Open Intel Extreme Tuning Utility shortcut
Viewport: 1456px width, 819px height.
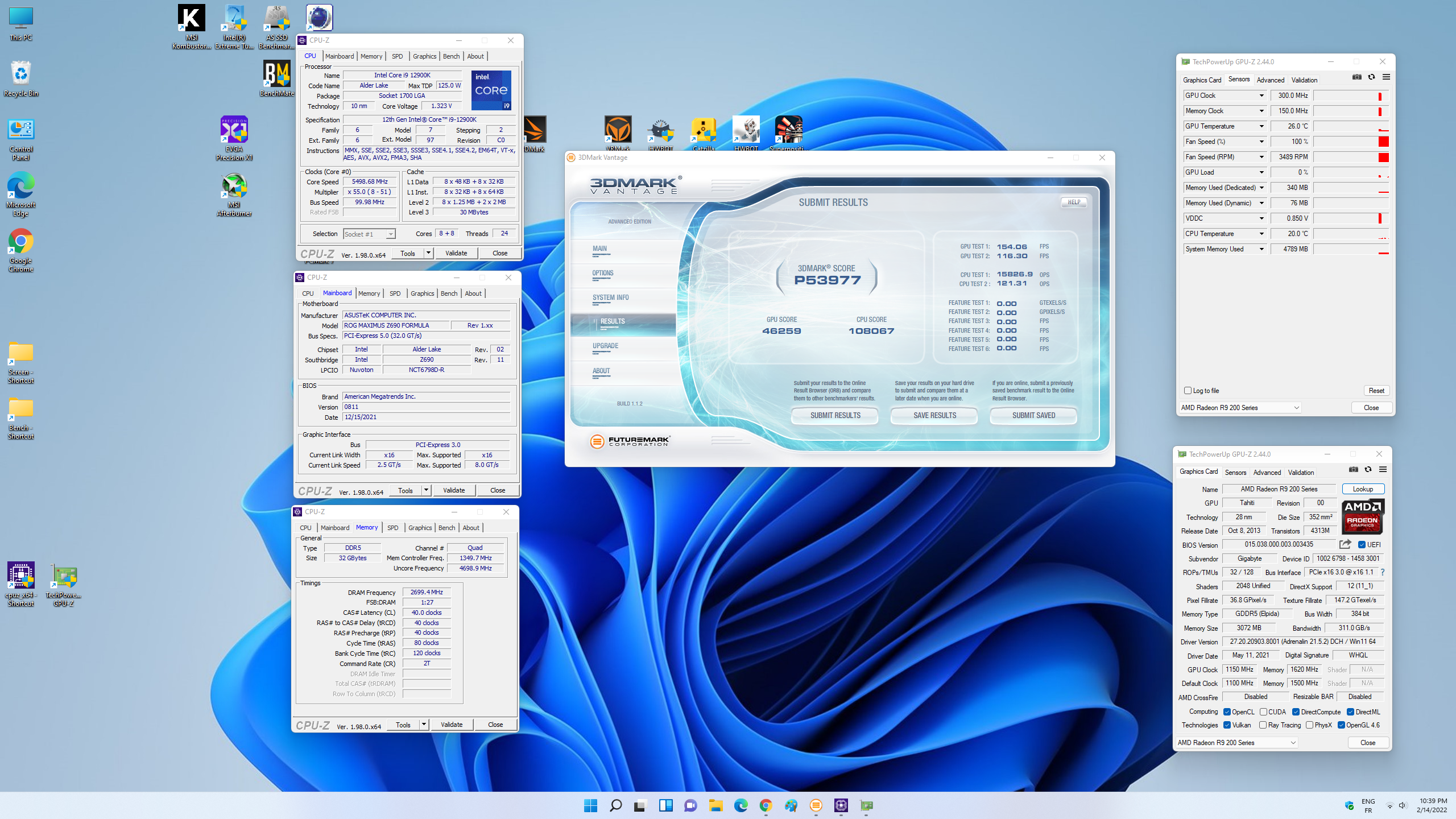pyautogui.click(x=234, y=27)
